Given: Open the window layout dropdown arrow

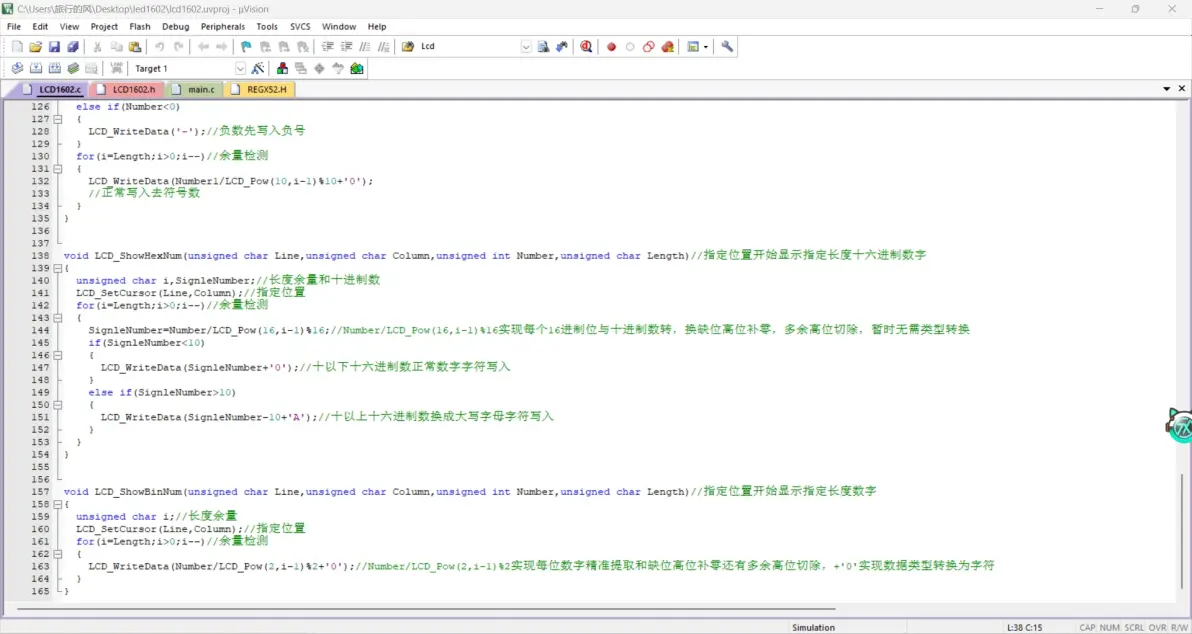Looking at the screenshot, I should pos(706,47).
